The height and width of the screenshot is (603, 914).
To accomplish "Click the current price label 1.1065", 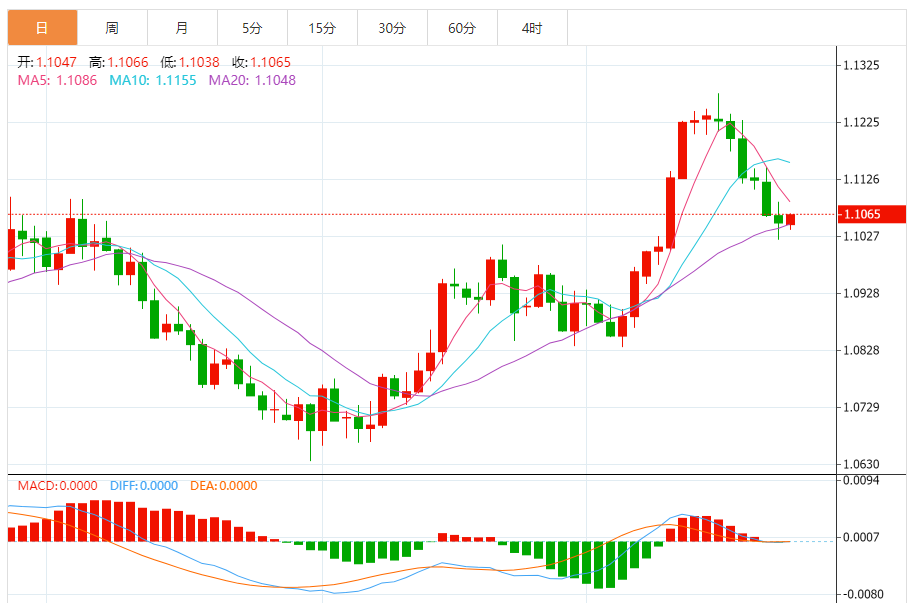I will tap(871, 214).
